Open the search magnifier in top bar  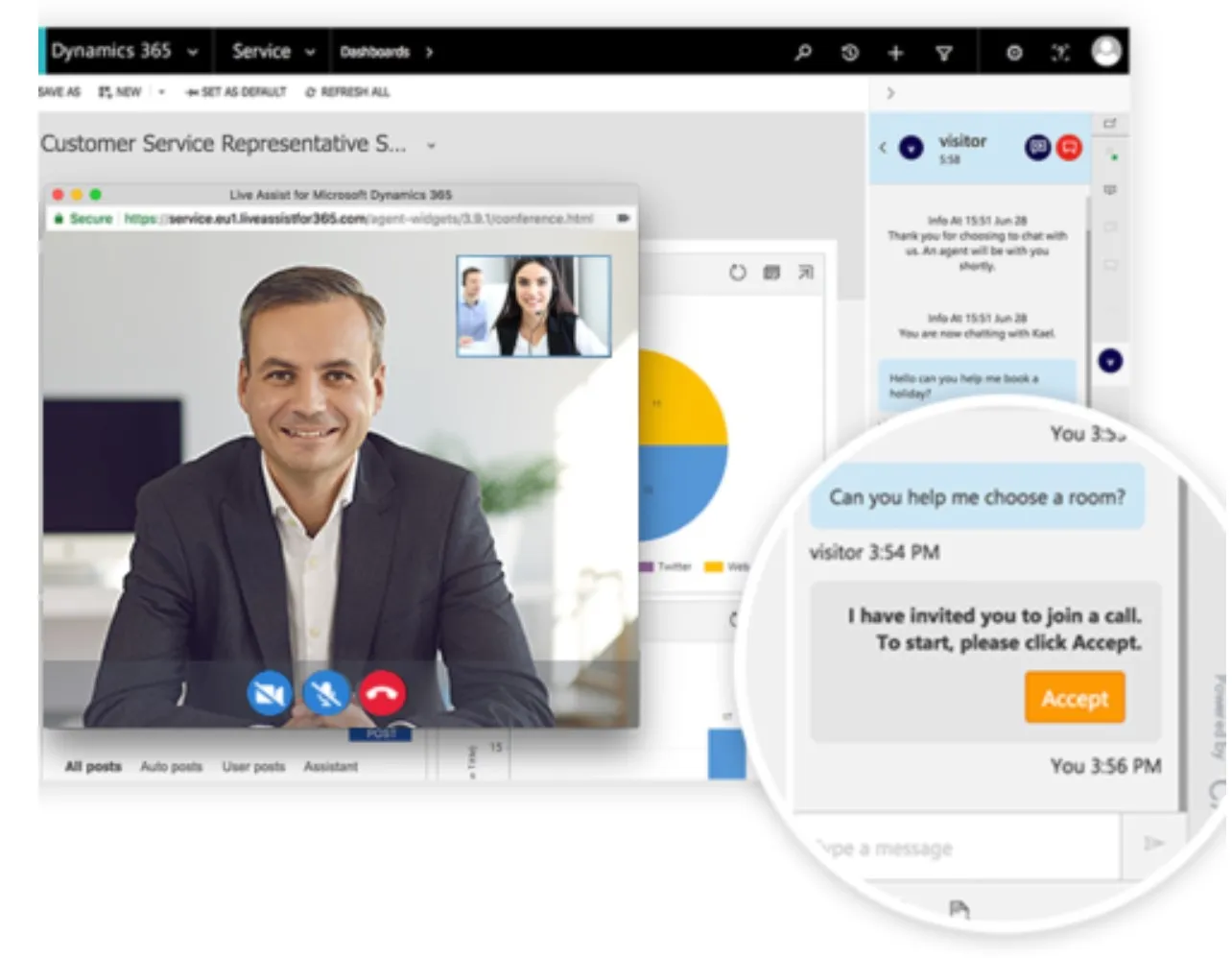coord(803,52)
